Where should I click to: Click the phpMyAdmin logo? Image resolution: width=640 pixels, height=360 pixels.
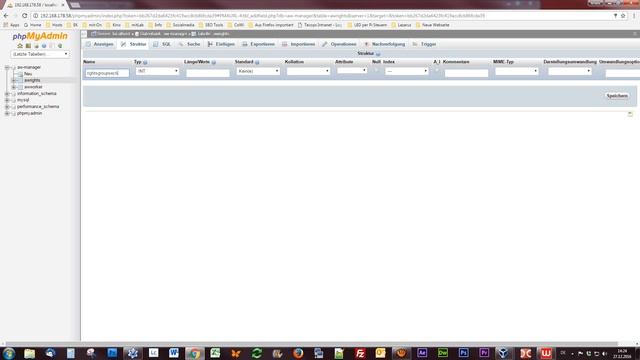point(40,36)
